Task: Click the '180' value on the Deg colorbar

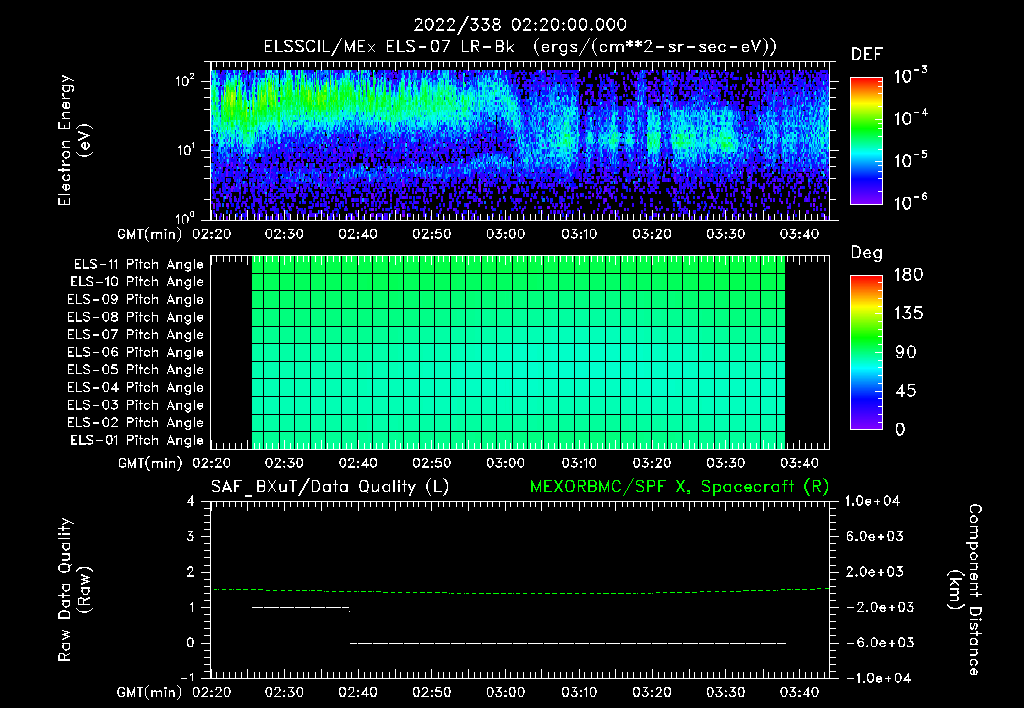Action: click(x=908, y=275)
